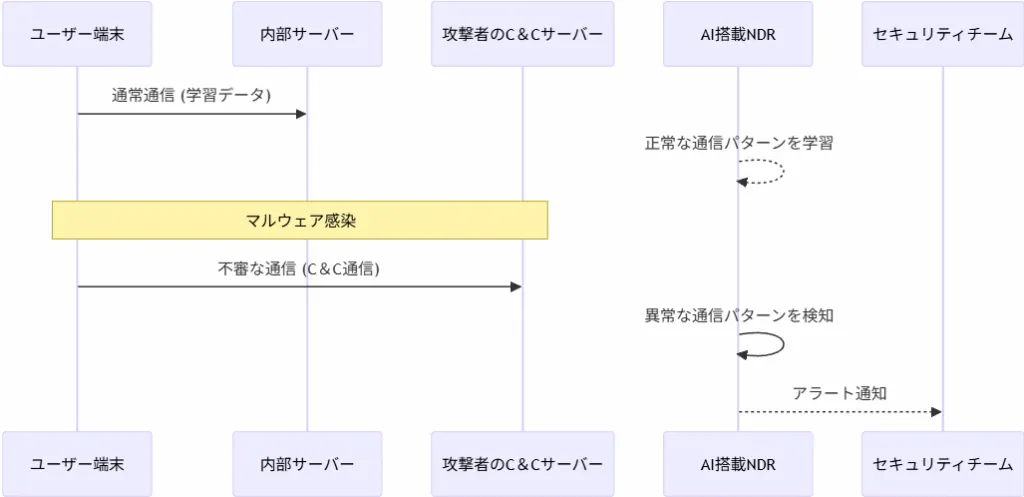Screen dimensions: 1024x497
Task: Click the dotted self-loop arrow under 正常な通信パターンを学習
Action: [x=761, y=172]
